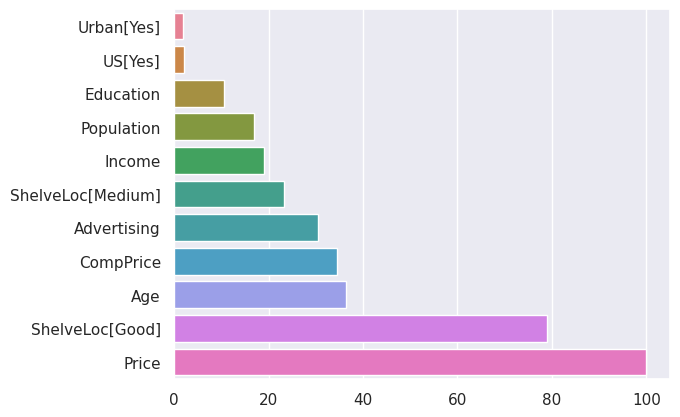The width and height of the screenshot is (680, 417).
Task: Select the orange US[Yes] bar
Action: [x=180, y=60]
